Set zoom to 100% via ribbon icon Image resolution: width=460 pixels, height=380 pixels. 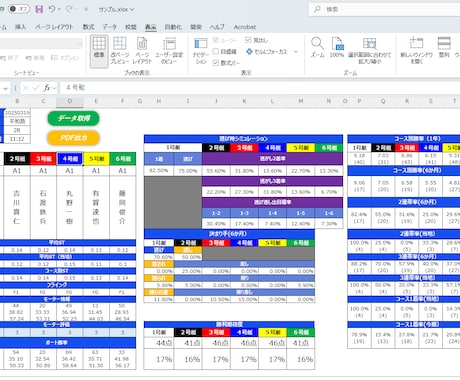pyautogui.click(x=337, y=48)
